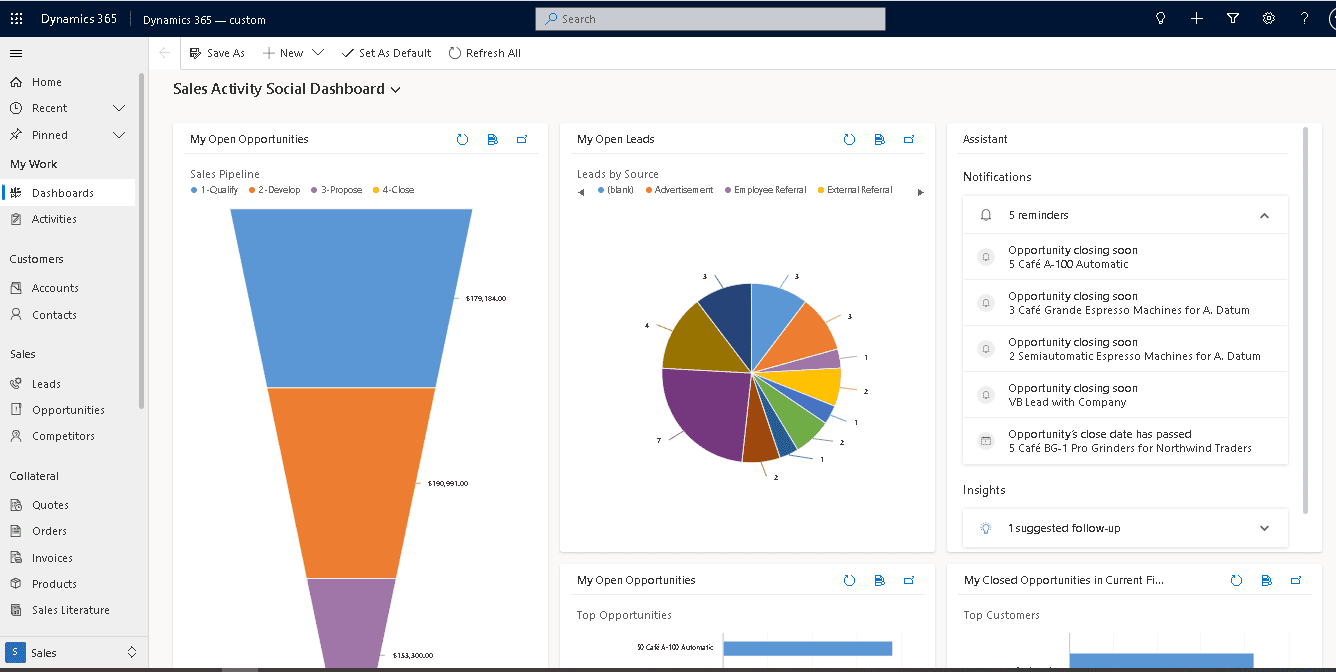Collapse the site map with the hamburger icon

[x=16, y=54]
